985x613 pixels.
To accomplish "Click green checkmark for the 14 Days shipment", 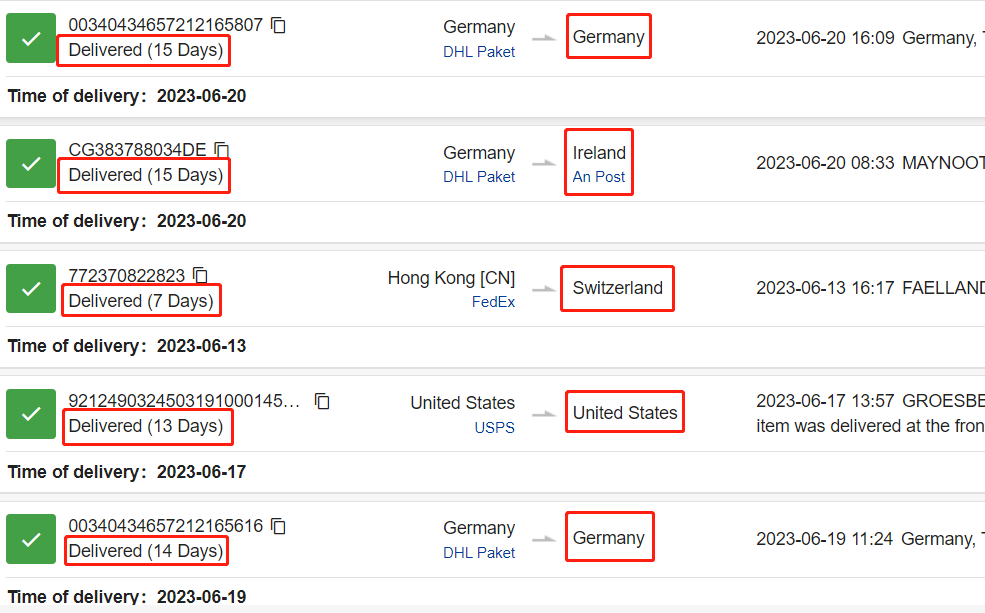I will pos(31,539).
